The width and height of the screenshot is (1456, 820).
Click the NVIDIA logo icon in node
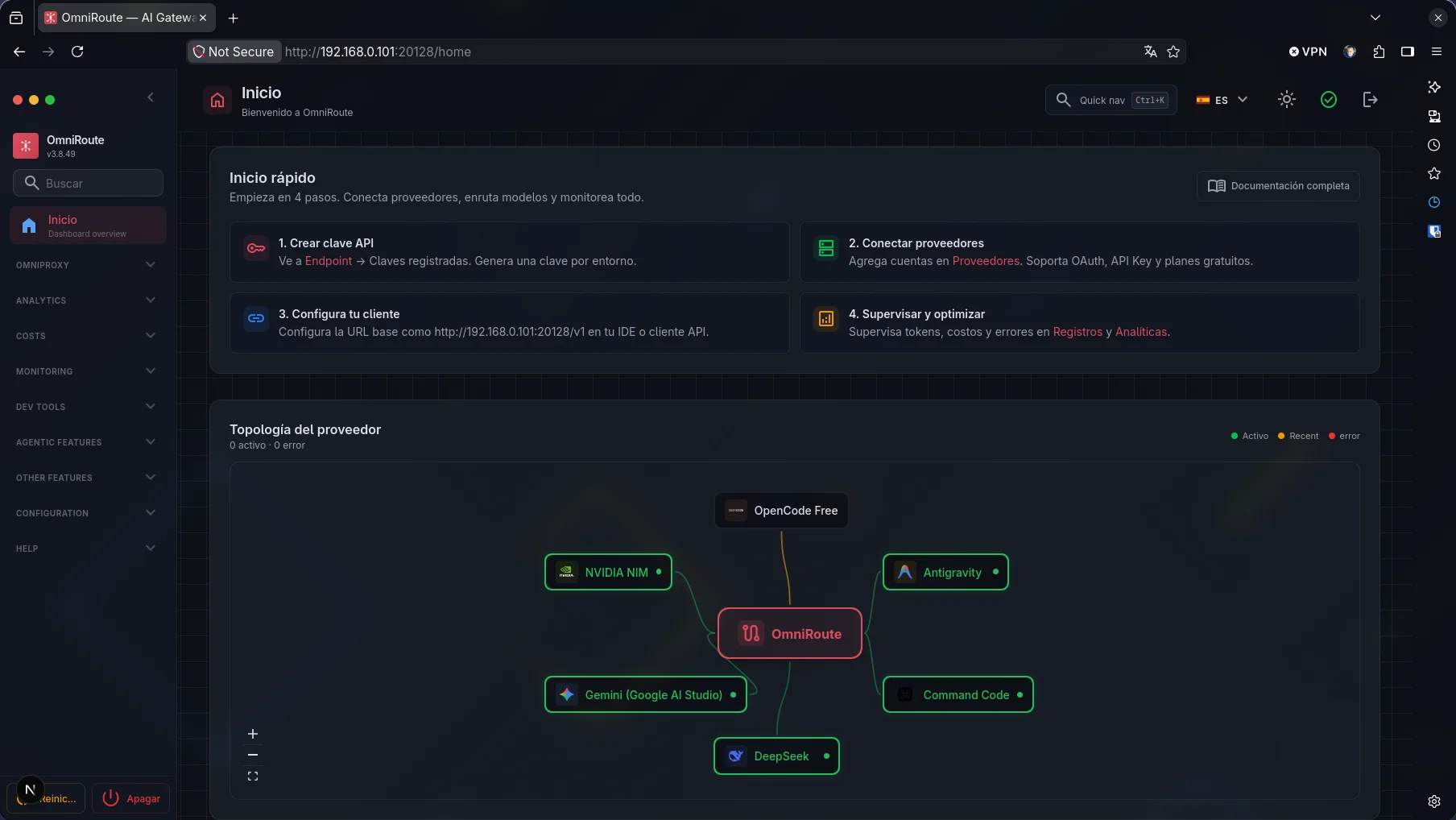567,572
